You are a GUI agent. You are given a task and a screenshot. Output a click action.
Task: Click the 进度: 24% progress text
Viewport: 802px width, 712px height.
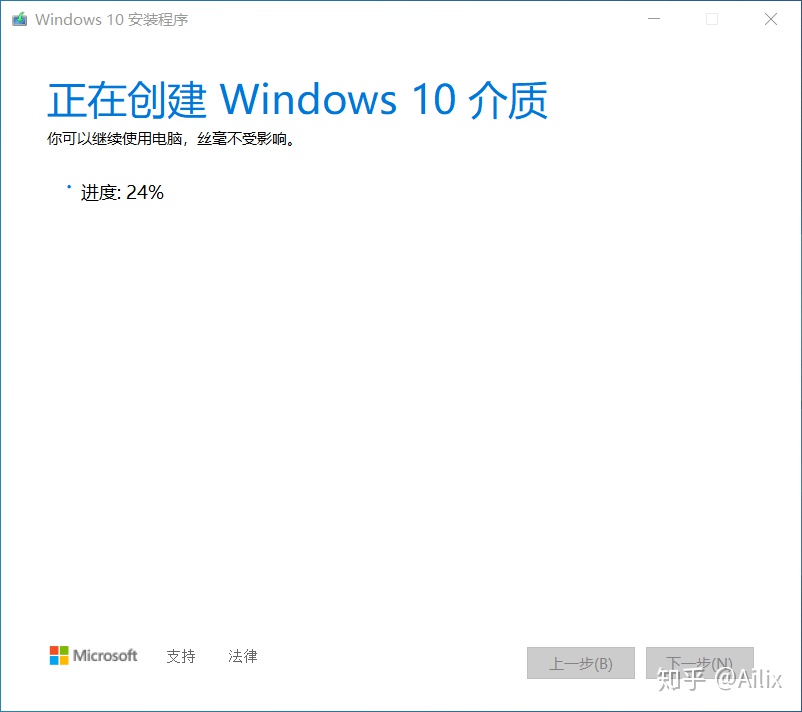[x=122, y=193]
